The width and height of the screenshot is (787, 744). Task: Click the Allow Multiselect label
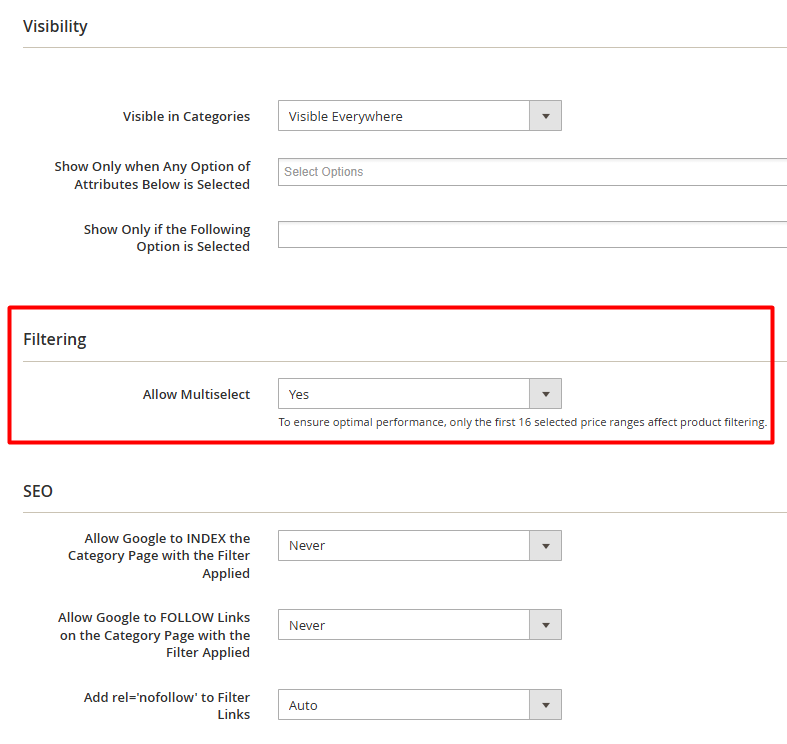196,395
